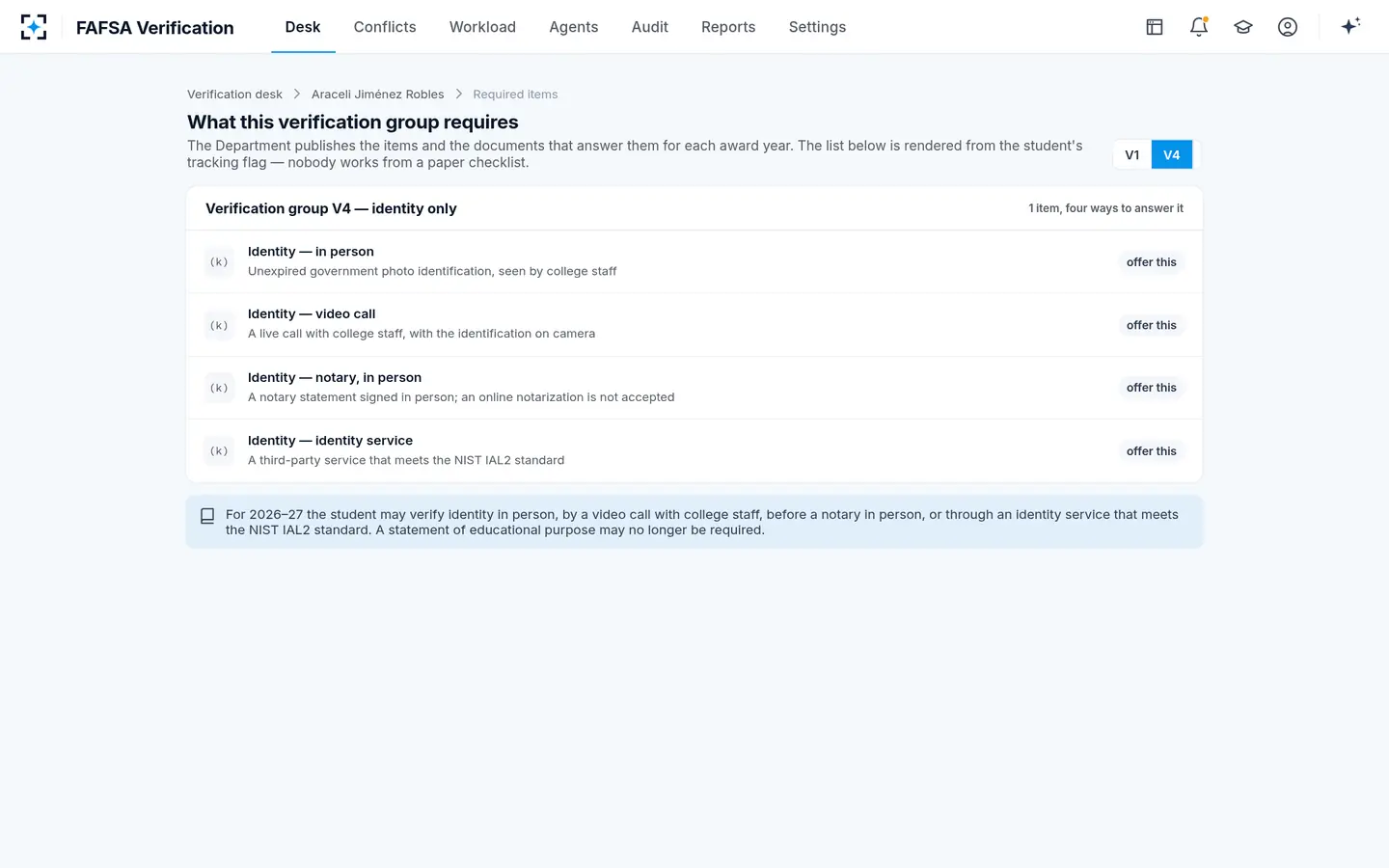Click the Required items breadcrumb
The height and width of the screenshot is (868, 1389).
click(515, 95)
